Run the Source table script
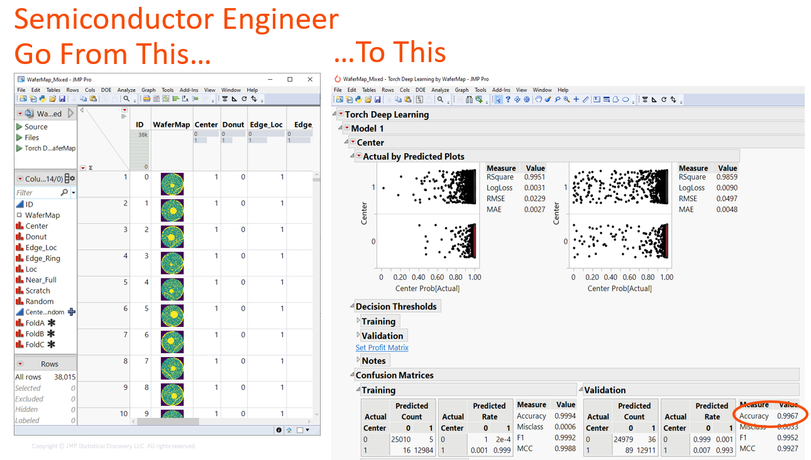 [19, 127]
